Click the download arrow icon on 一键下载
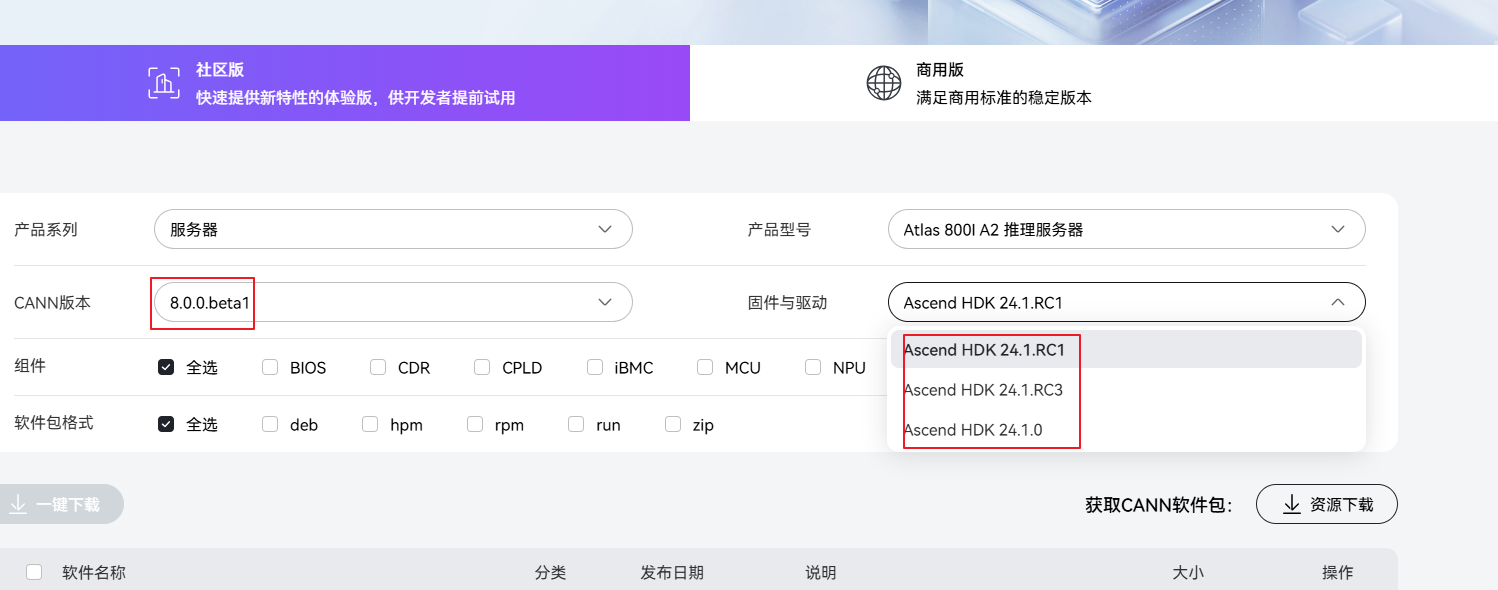The height and width of the screenshot is (590, 1498). coord(18,505)
